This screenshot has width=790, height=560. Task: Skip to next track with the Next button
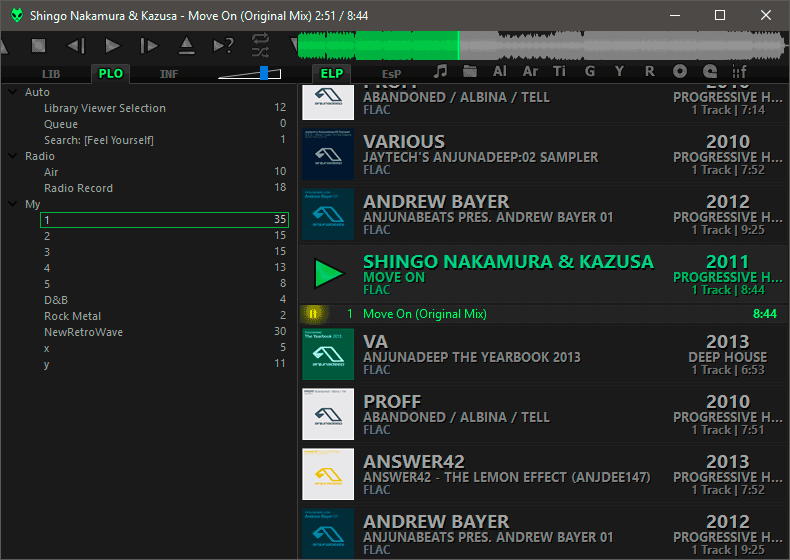(149, 46)
